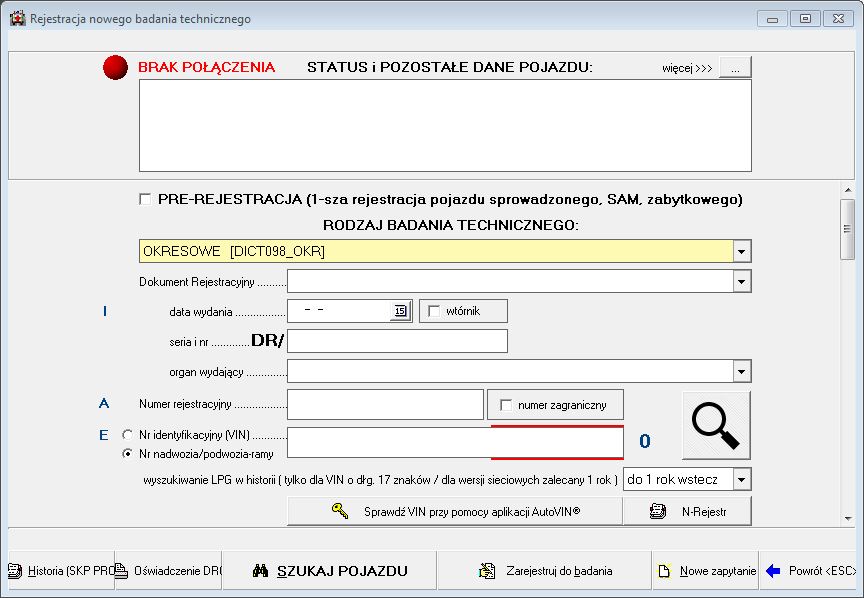This screenshot has width=864, height=598.
Task: Open calendar picker for data wydania
Action: 400,311
